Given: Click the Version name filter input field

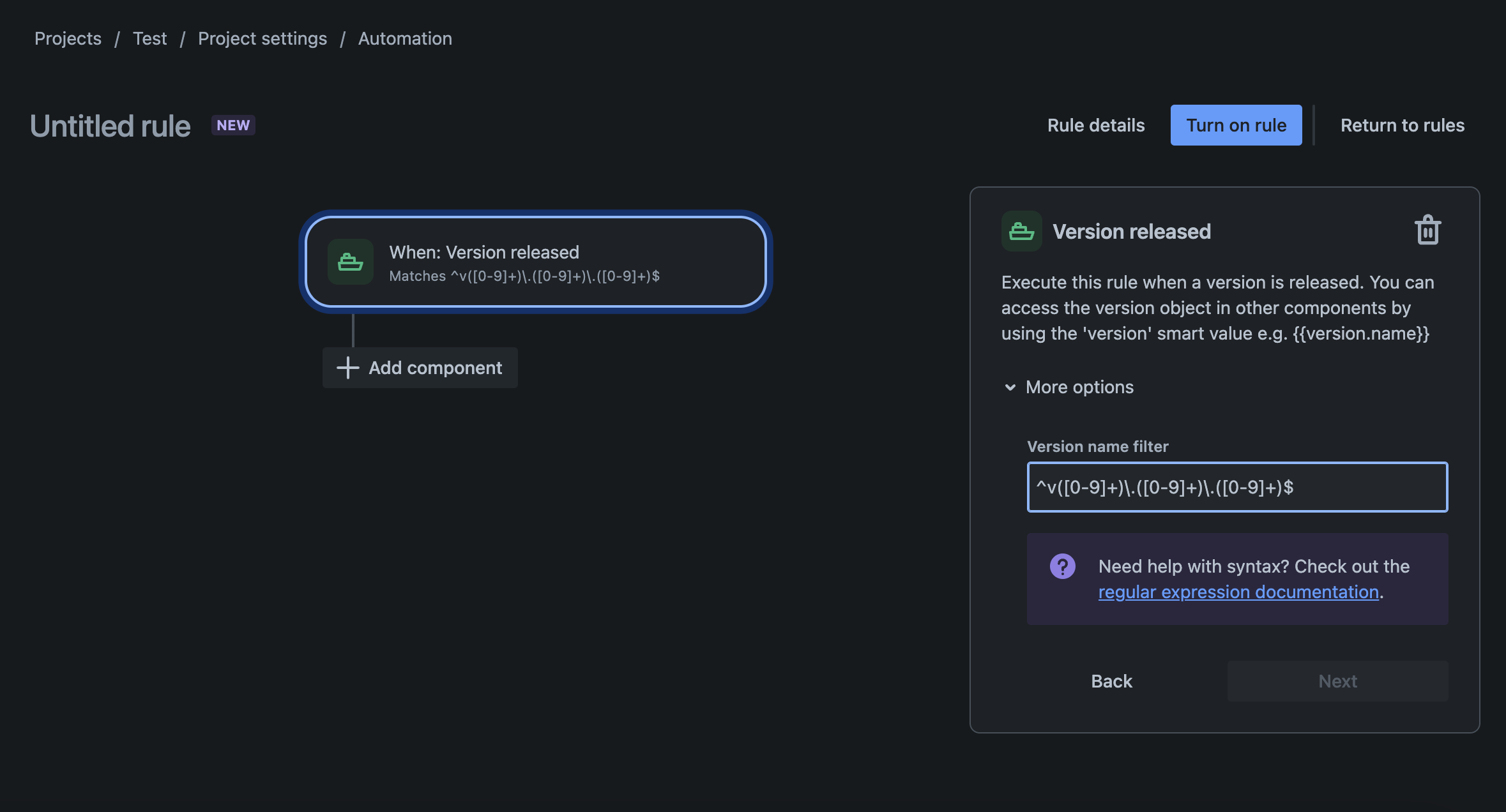Looking at the screenshot, I should click(x=1237, y=486).
